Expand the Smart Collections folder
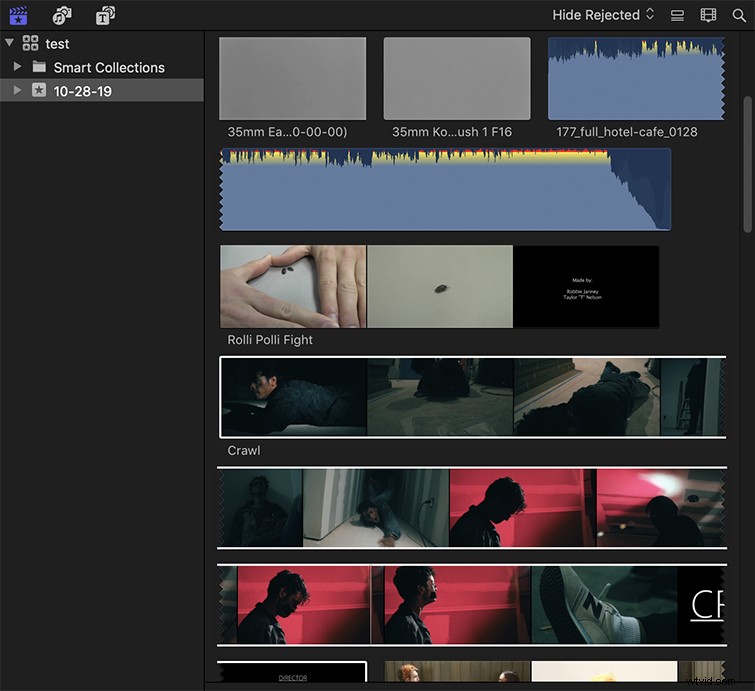The height and width of the screenshot is (691, 755). [x=17, y=66]
